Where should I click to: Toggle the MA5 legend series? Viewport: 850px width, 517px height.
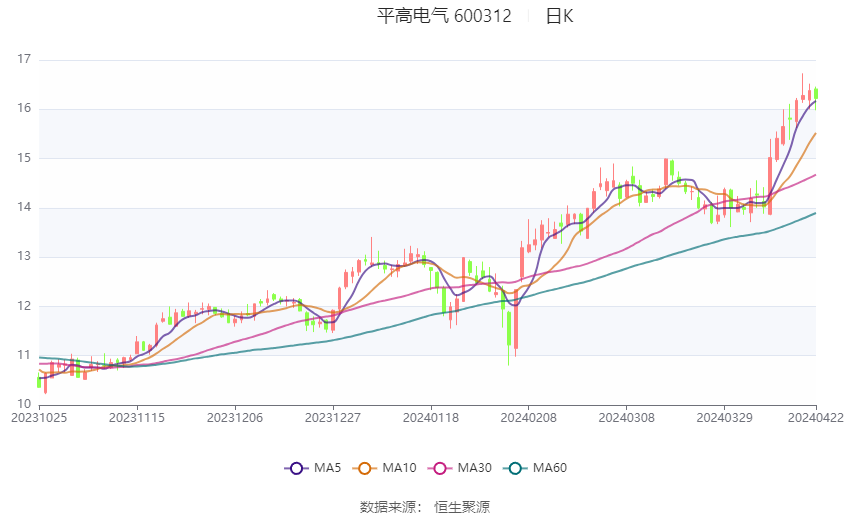tap(313, 468)
